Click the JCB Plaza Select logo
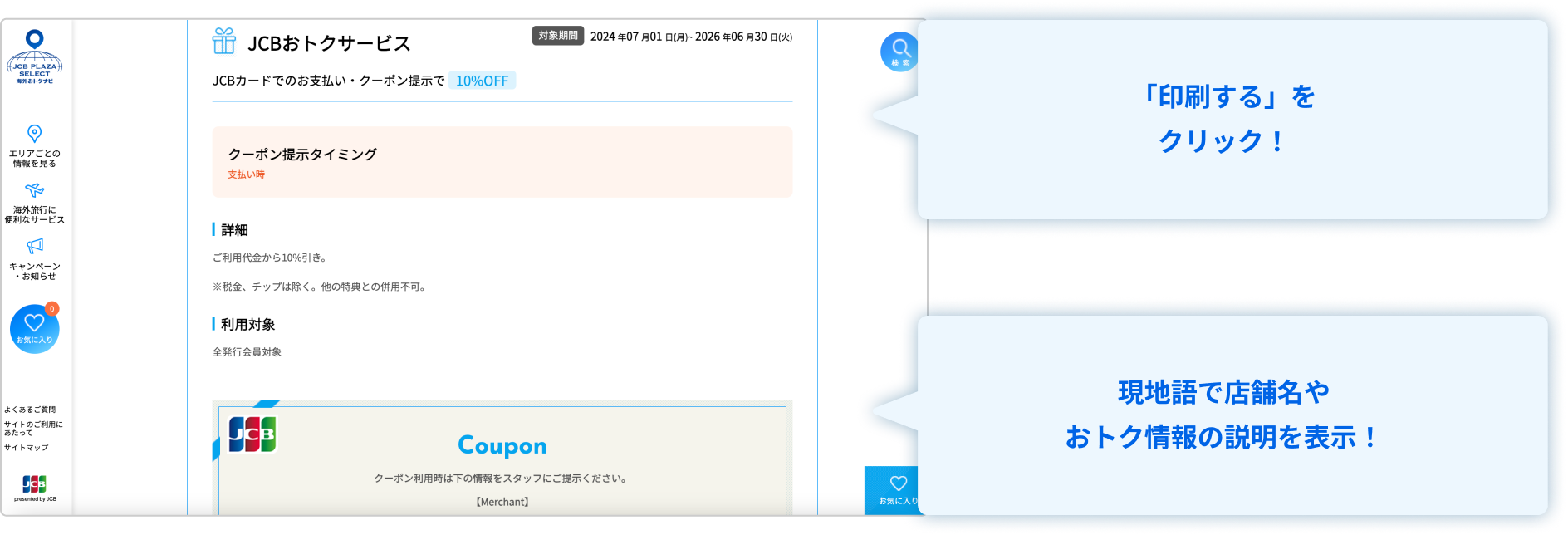Image resolution: width=1568 pixels, height=535 pixels. click(x=35, y=56)
